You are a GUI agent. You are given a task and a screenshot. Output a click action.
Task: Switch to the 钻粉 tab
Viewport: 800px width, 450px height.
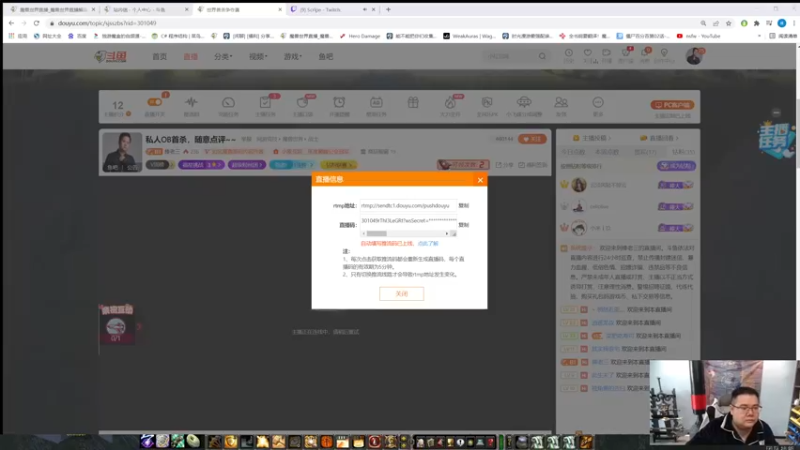click(683, 152)
